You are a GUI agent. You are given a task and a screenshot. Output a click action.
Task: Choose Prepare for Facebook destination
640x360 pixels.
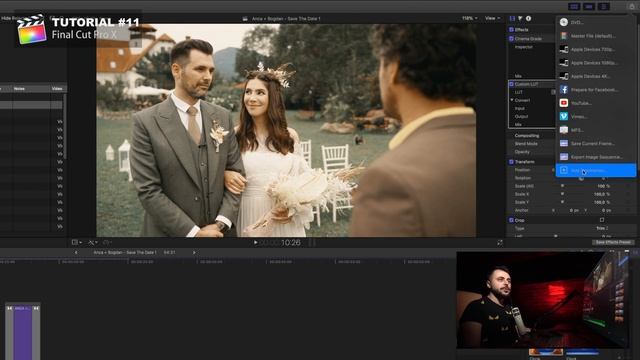click(596, 90)
